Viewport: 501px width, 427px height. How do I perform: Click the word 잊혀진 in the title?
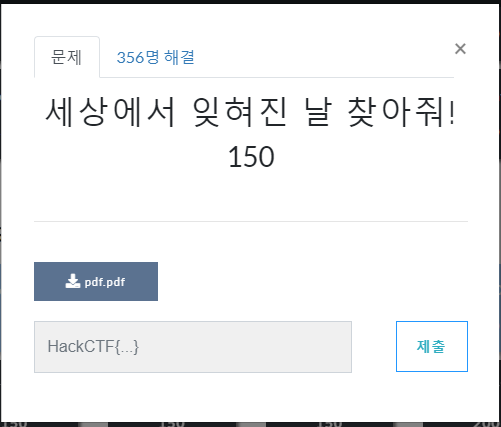(x=239, y=112)
